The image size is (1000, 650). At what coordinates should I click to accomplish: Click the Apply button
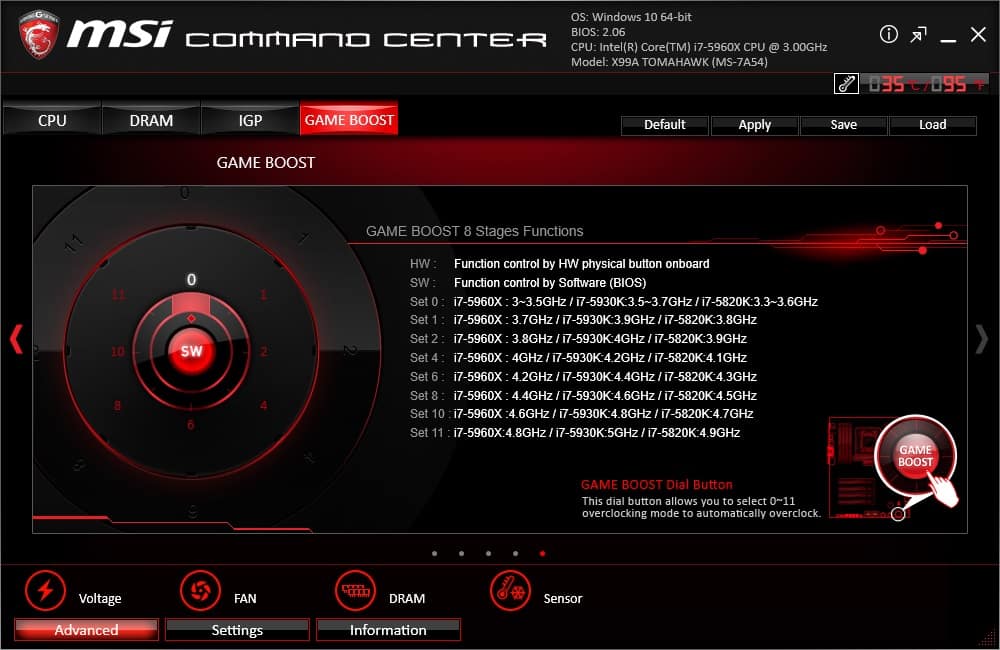click(754, 125)
